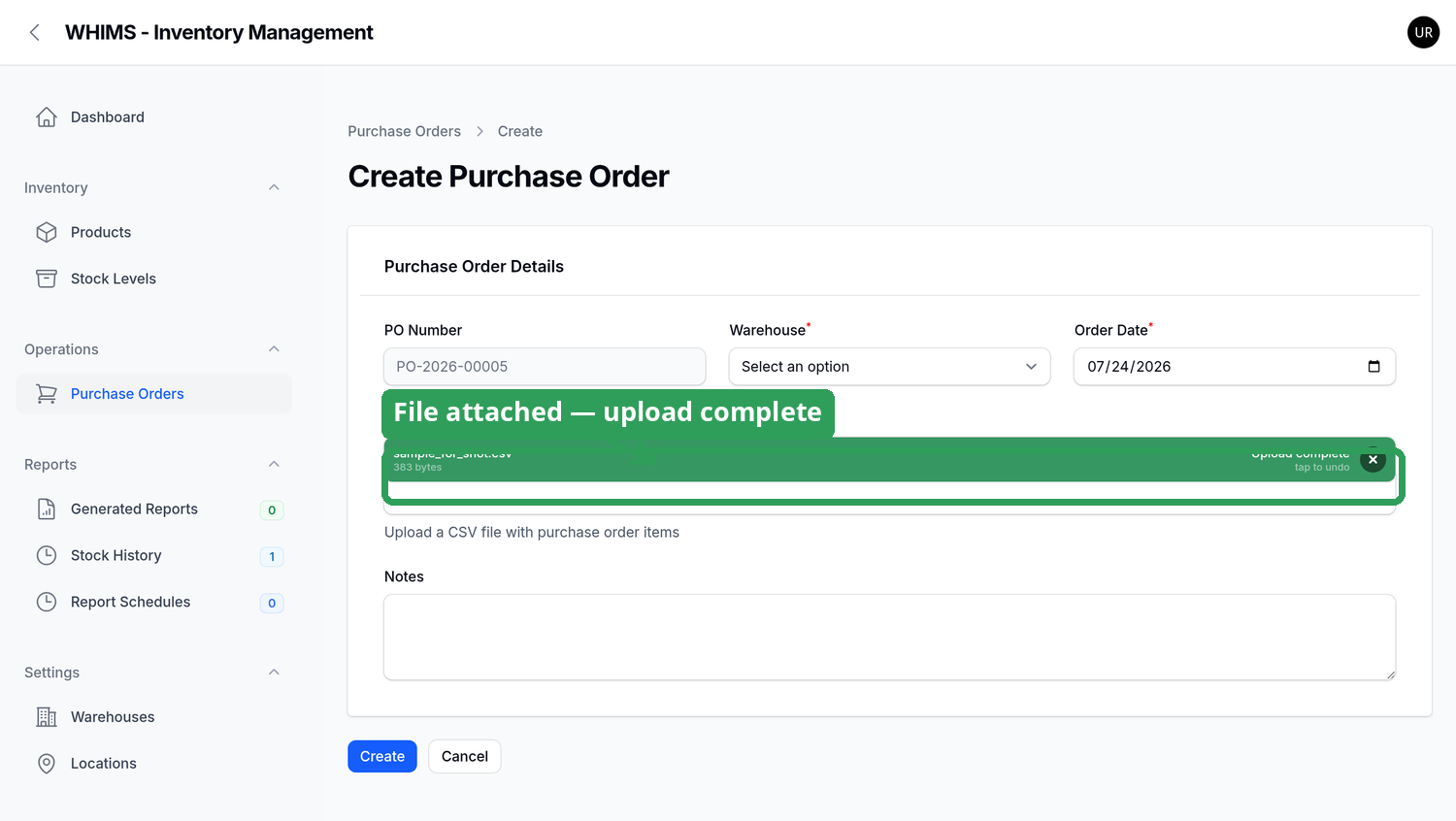Click the Dashboard home icon
This screenshot has height=821, width=1456.
[47, 117]
